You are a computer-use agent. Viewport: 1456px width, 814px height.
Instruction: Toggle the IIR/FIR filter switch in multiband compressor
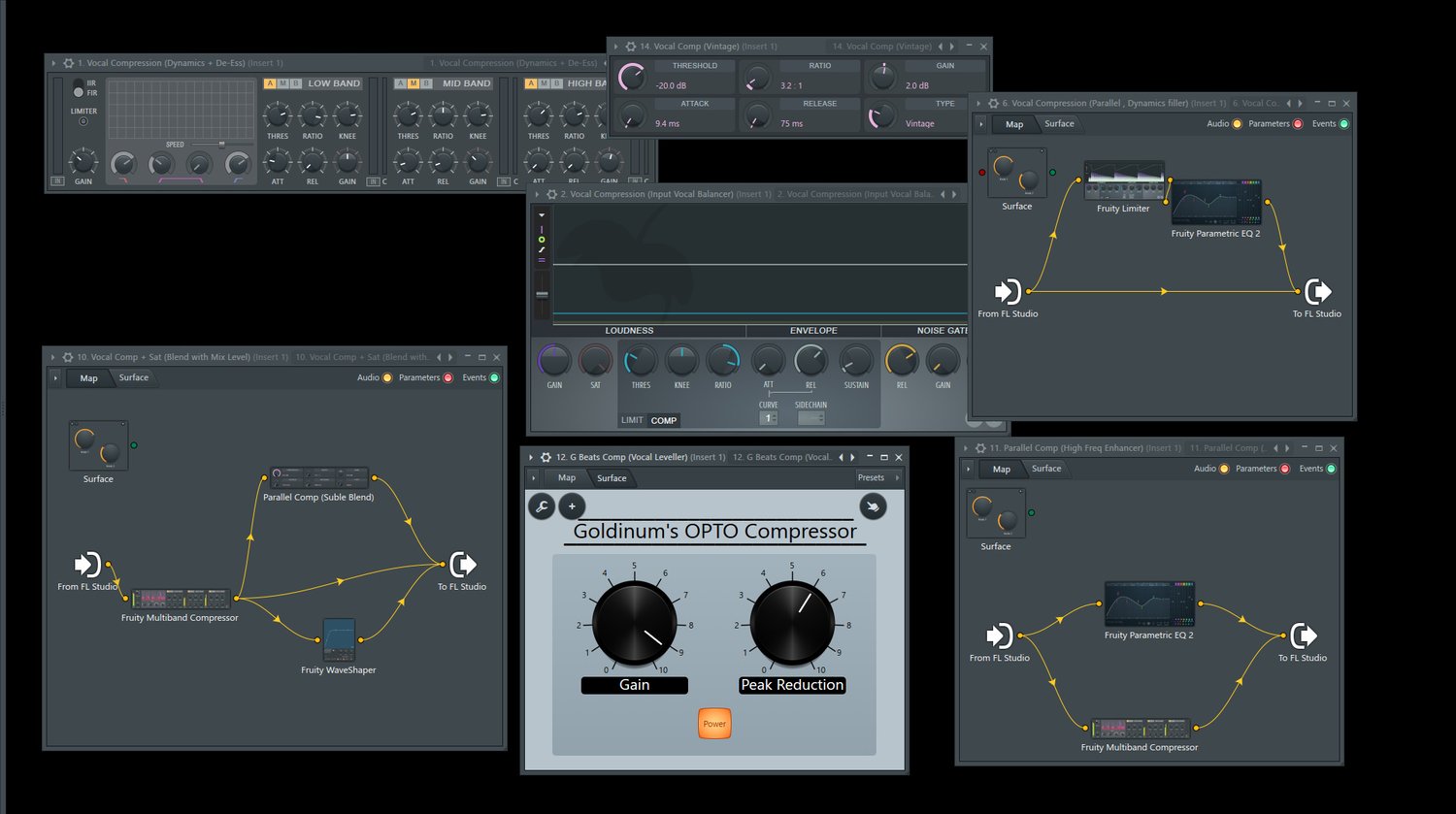click(x=79, y=88)
